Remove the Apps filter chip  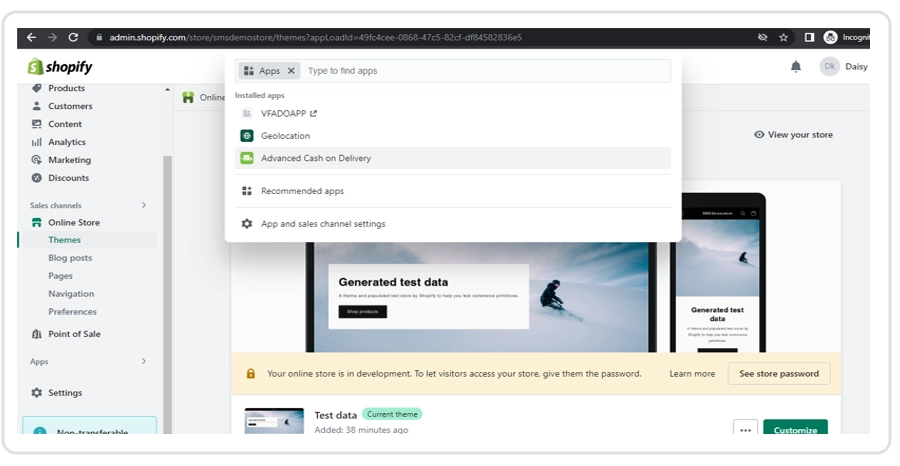(x=291, y=71)
